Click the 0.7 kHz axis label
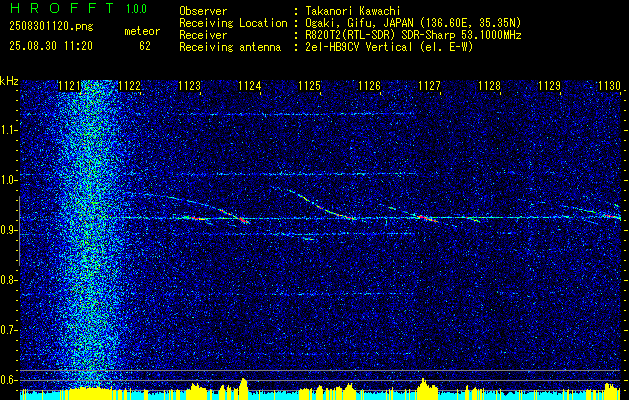629x400 pixels. pos(8,330)
